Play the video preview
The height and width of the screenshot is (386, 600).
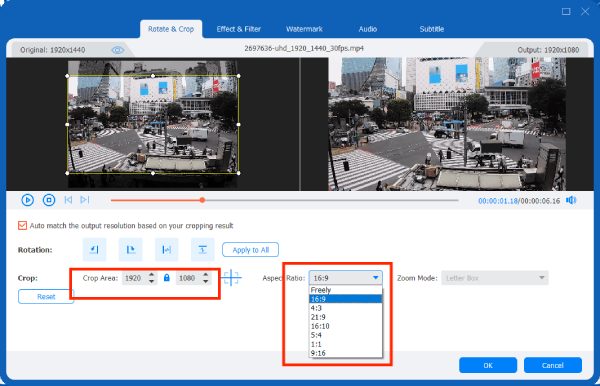28,200
